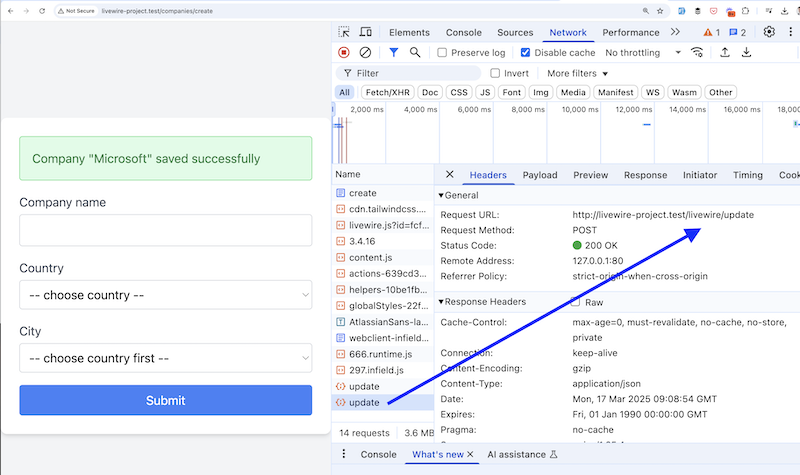This screenshot has width=800, height=475.
Task: Open the Initiator tab
Action: [x=700, y=175]
